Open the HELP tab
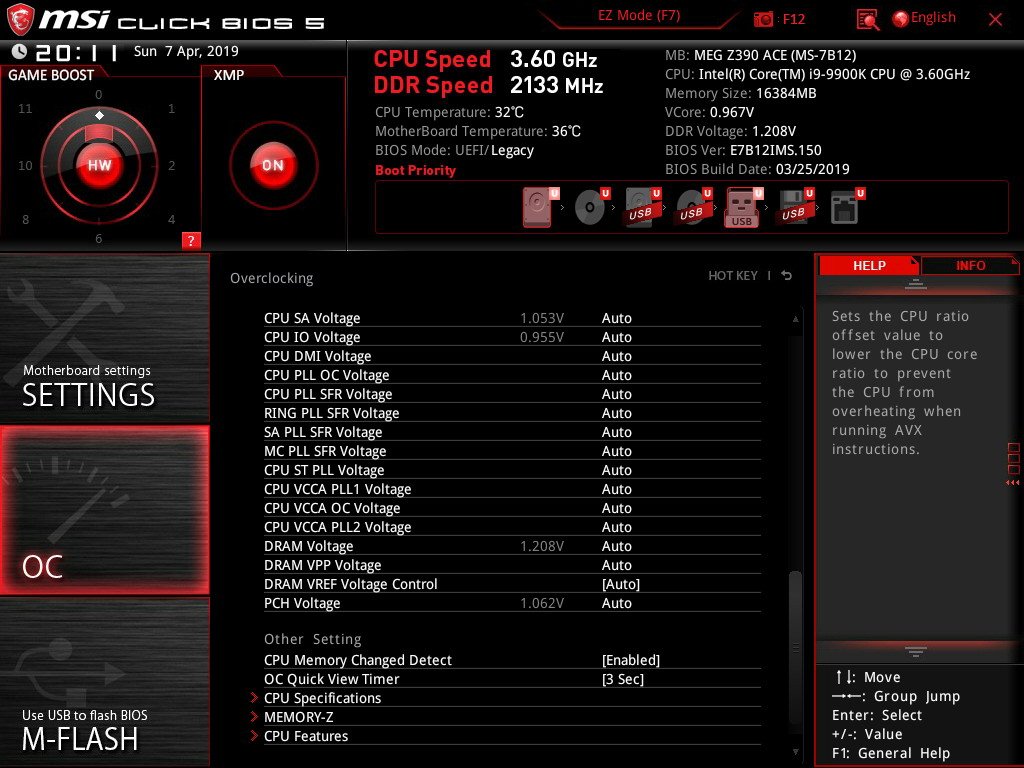Viewport: 1024px width, 768px height. coord(869,265)
